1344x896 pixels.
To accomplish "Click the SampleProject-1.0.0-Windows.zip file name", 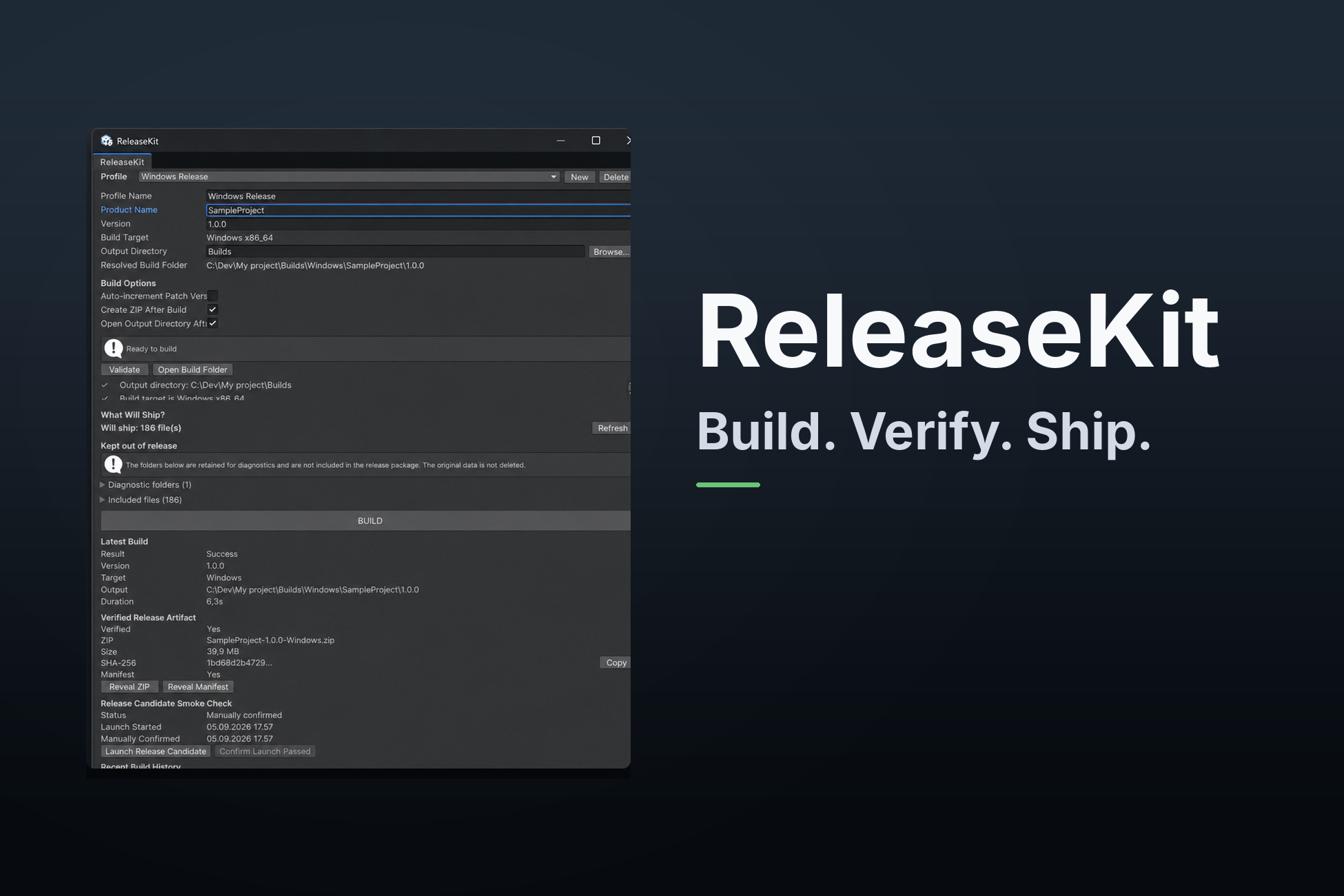I will [x=270, y=640].
